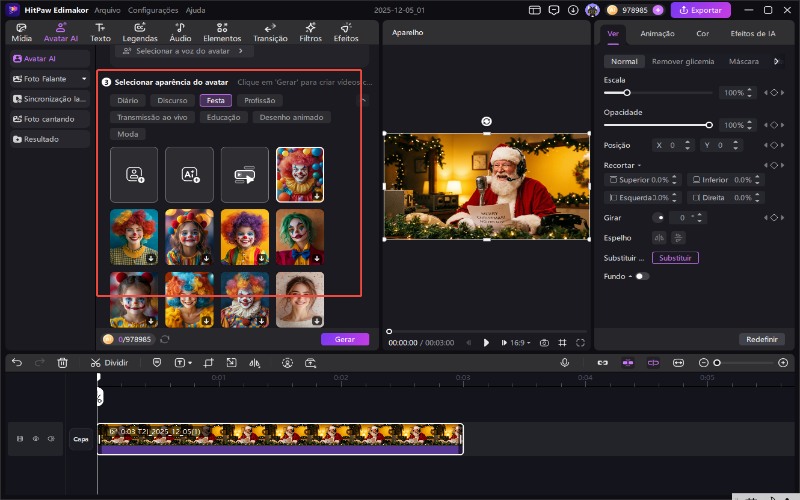Open the 16:9 aspect ratio dropdown
This screenshot has height=500, width=800.
[x=521, y=342]
